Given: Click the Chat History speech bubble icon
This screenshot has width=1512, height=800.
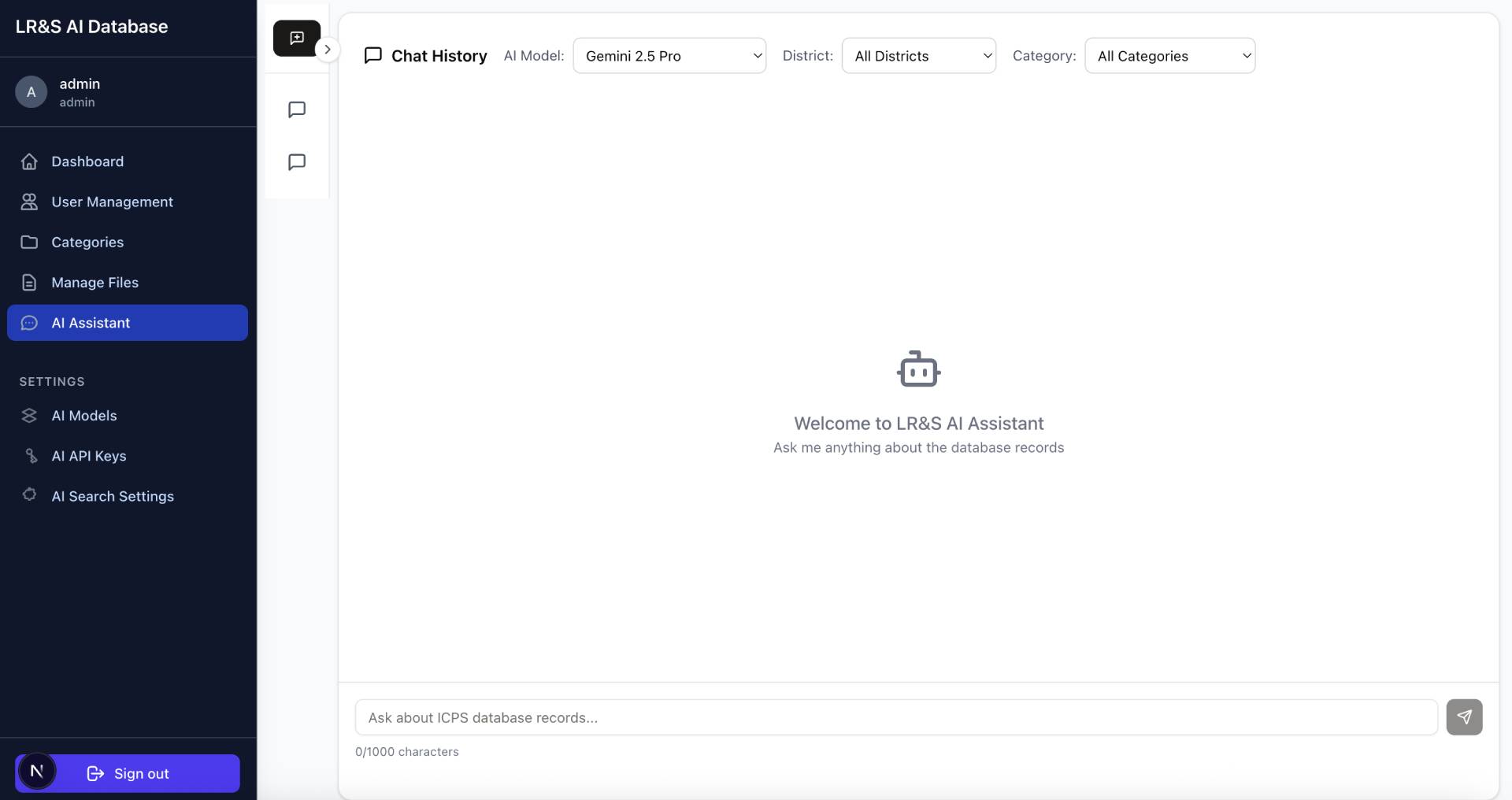Looking at the screenshot, I should point(372,56).
